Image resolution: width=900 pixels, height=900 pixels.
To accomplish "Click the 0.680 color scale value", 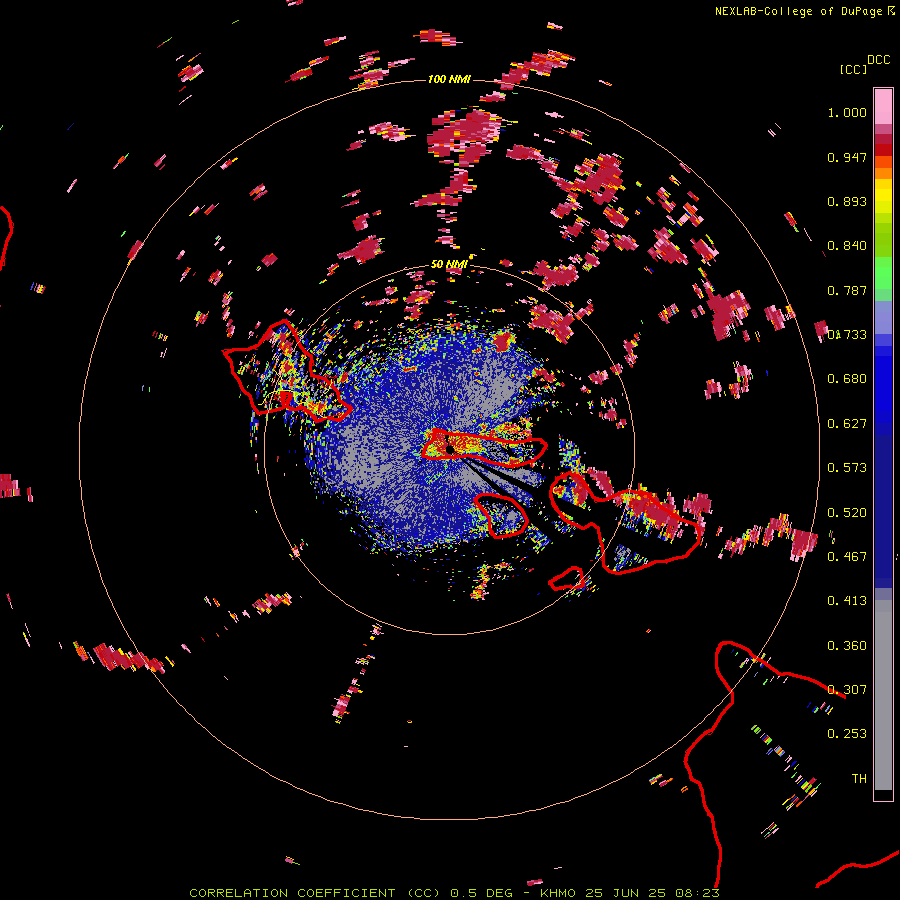I will click(847, 379).
